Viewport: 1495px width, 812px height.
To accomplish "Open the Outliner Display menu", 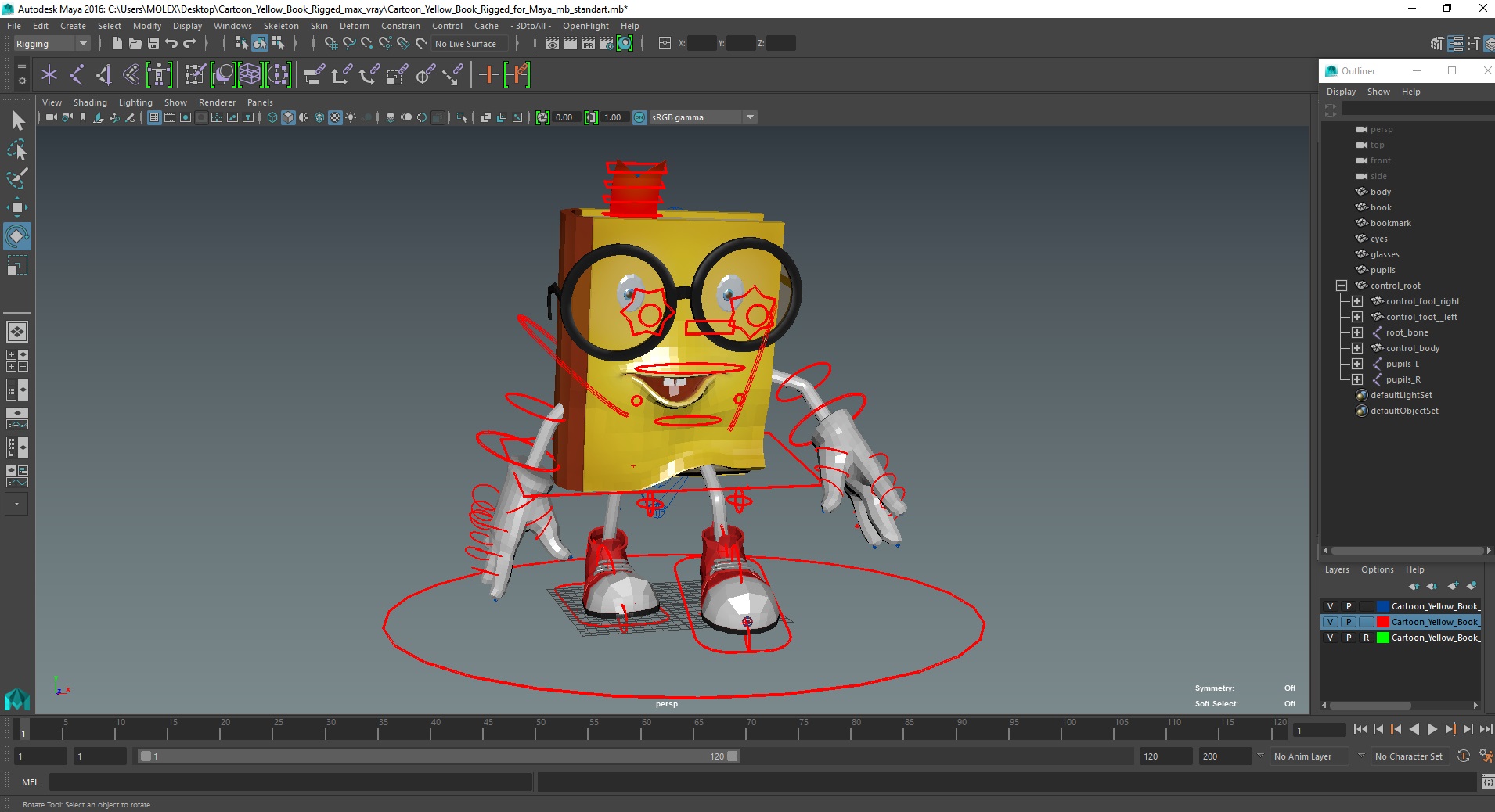I will [1341, 92].
